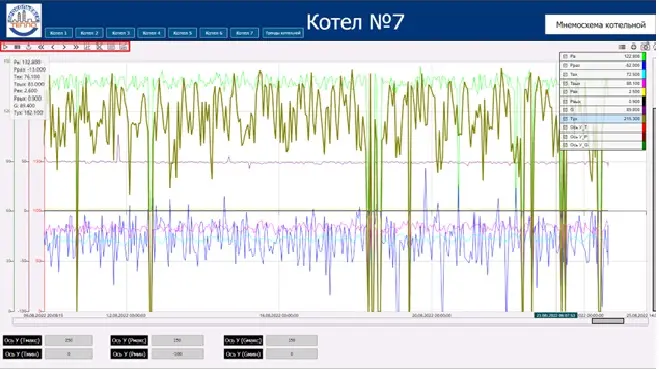660x371 pixels.
Task: Click the Рмин value input field
Action: tap(178, 354)
